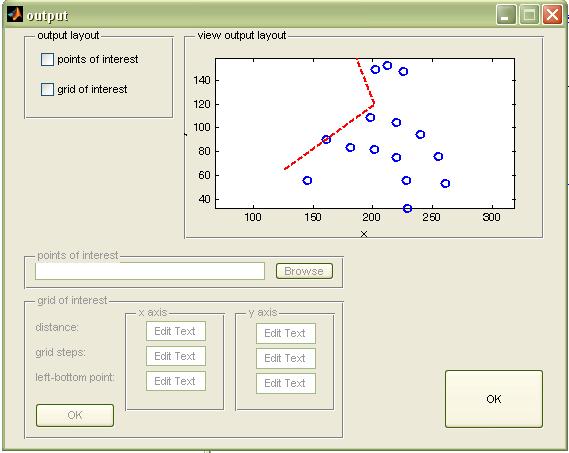Maximize the output window
The height and width of the screenshot is (453, 569).
[529, 15]
